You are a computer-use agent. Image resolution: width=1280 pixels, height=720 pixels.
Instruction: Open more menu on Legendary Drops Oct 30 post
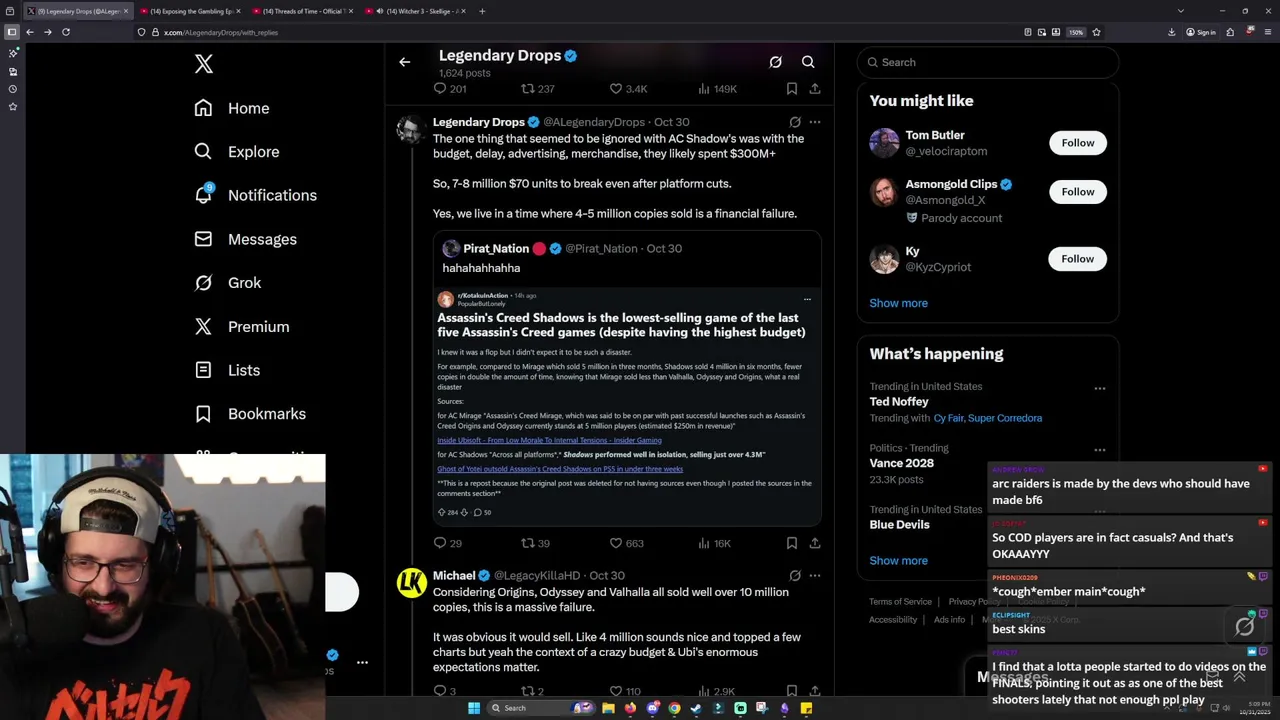pos(814,122)
